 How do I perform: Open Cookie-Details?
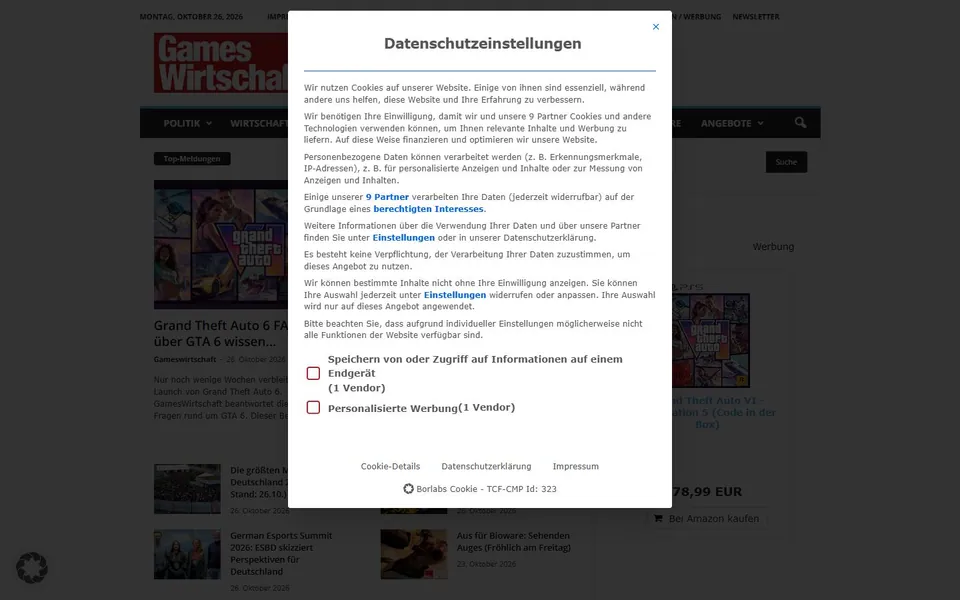tap(390, 467)
